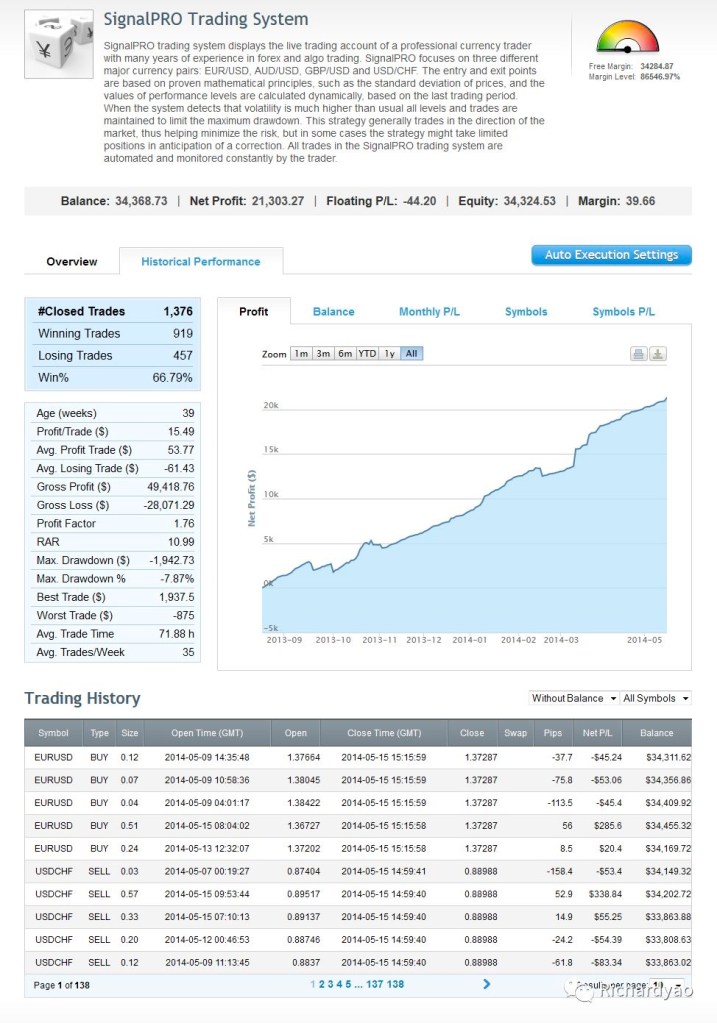This screenshot has width=717, height=1023.
Task: Set chart zoom to YTD
Action: pos(367,354)
